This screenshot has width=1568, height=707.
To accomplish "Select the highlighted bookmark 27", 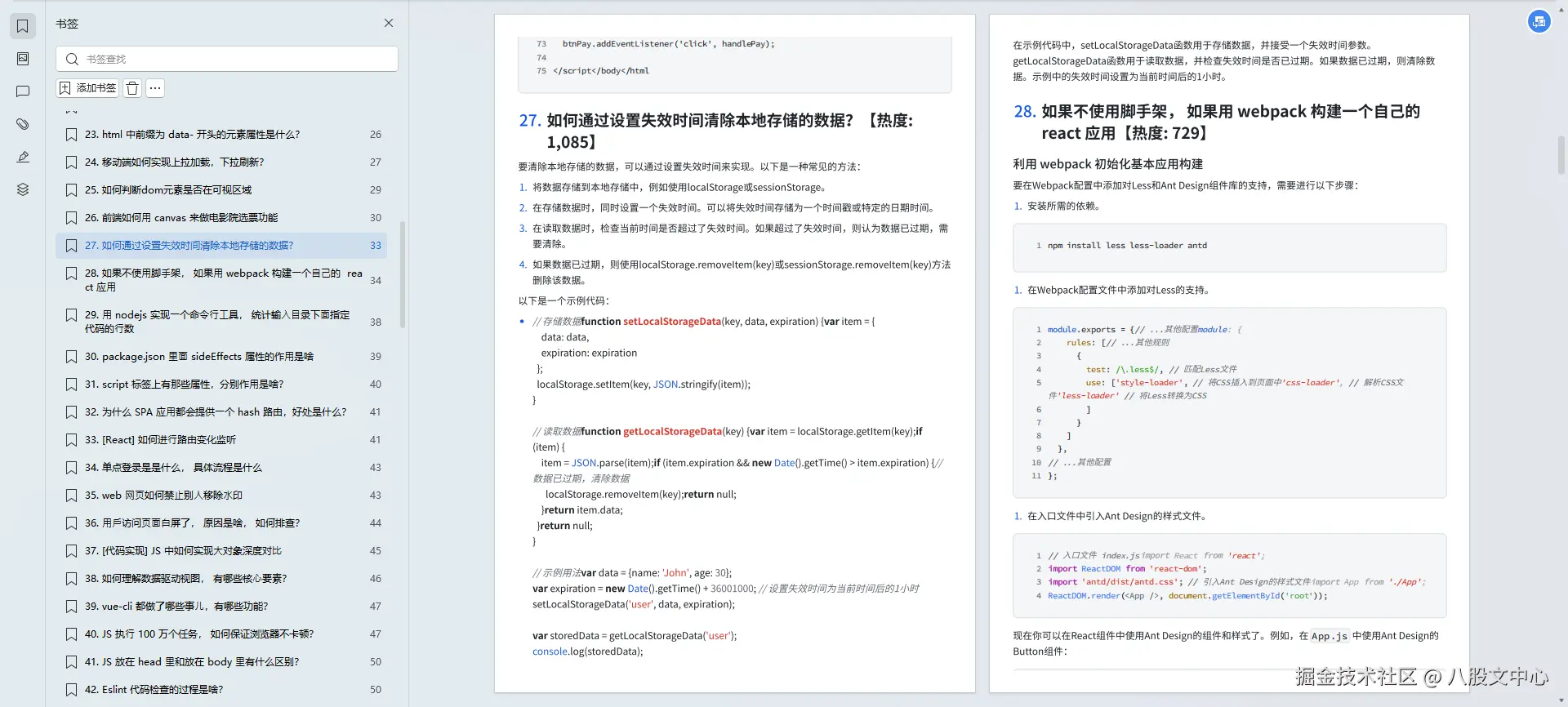I will pos(221,246).
